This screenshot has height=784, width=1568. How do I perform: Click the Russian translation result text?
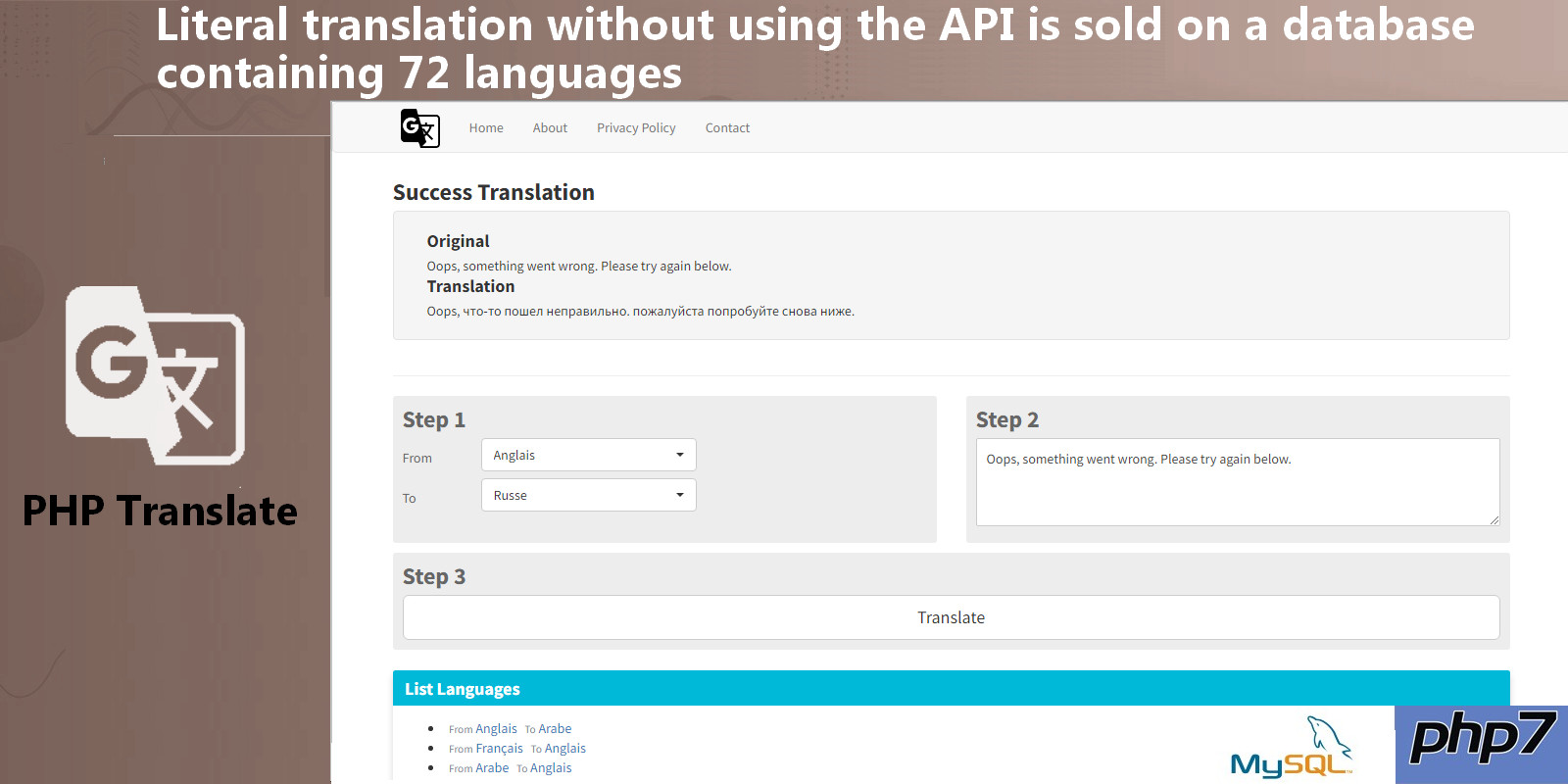[640, 312]
